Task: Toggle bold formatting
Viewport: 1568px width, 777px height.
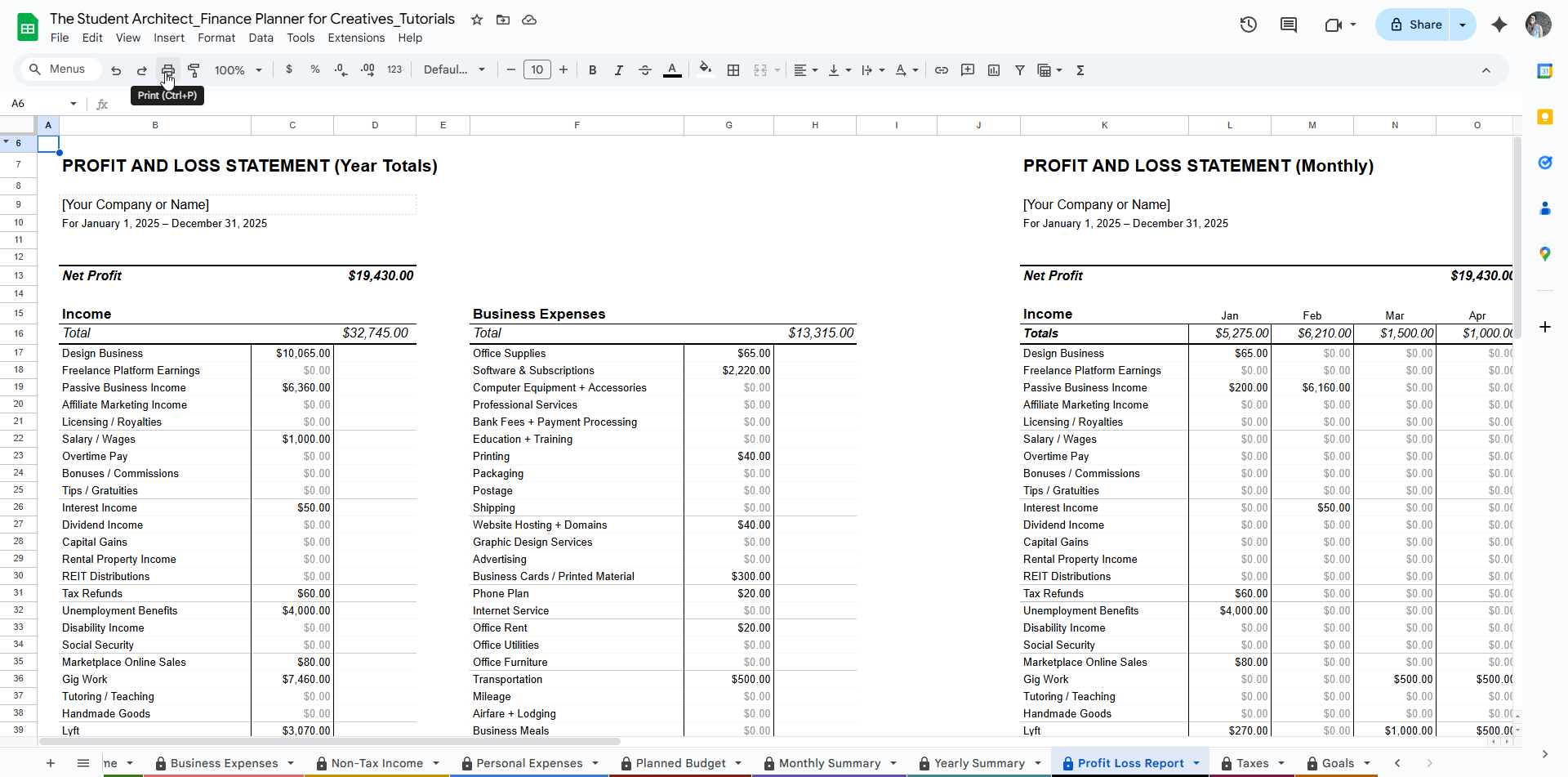Action: click(x=593, y=70)
